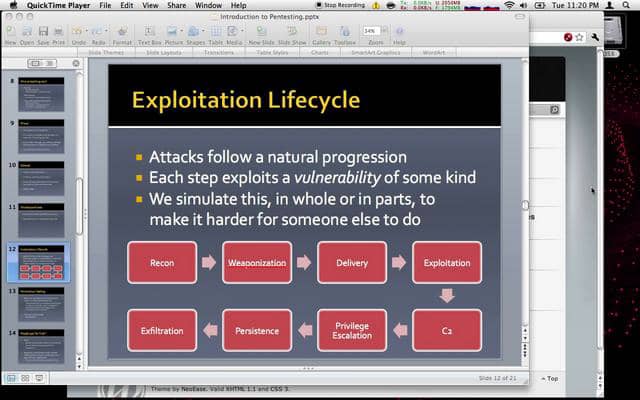Select the Exfiltration box on slide
Viewport: 640px width, 400px height.
[x=162, y=330]
